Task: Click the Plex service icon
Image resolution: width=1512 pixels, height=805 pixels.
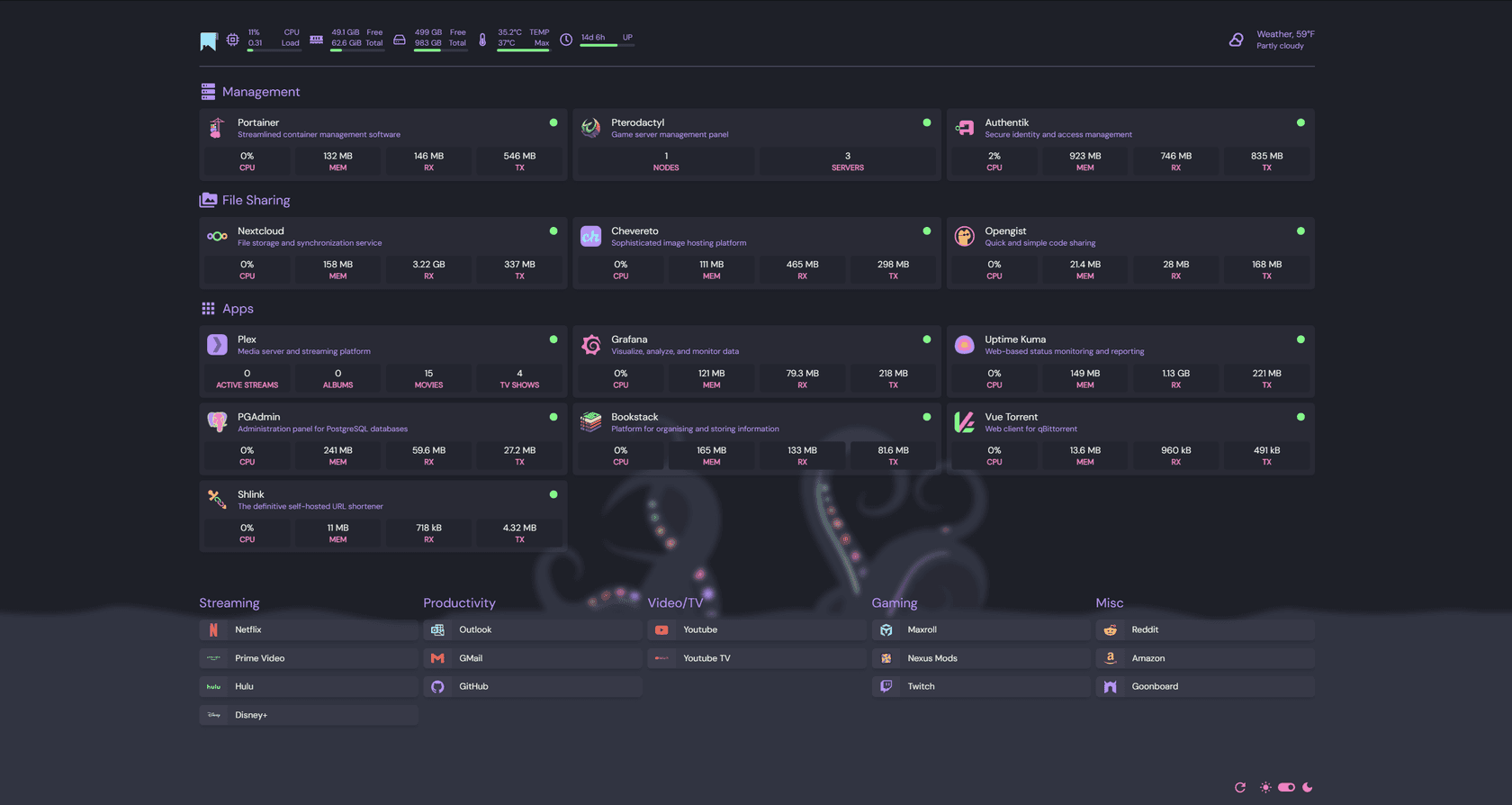Action: tap(217, 345)
